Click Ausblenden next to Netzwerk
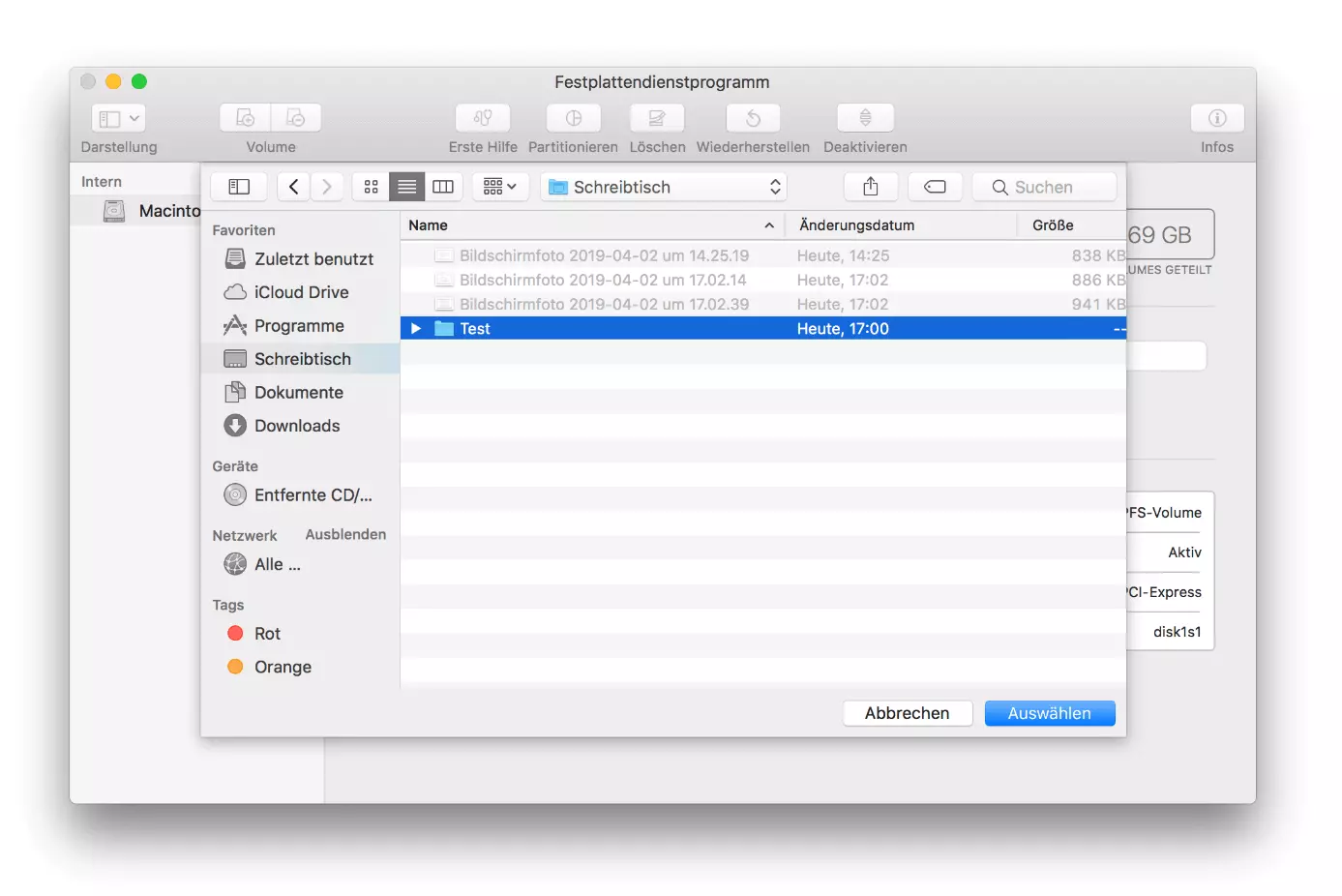 345,534
